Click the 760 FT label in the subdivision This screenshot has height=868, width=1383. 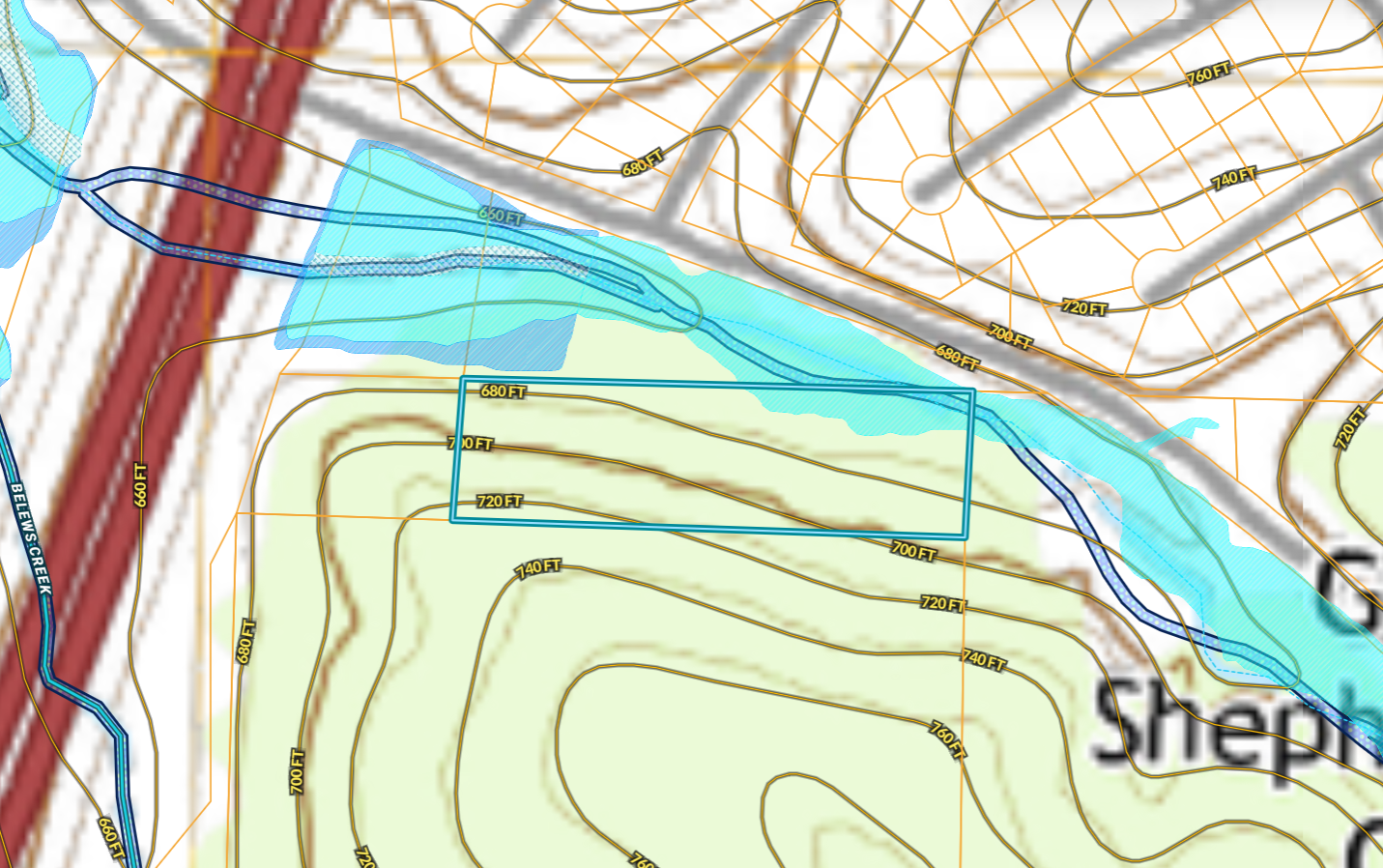pos(1208,73)
